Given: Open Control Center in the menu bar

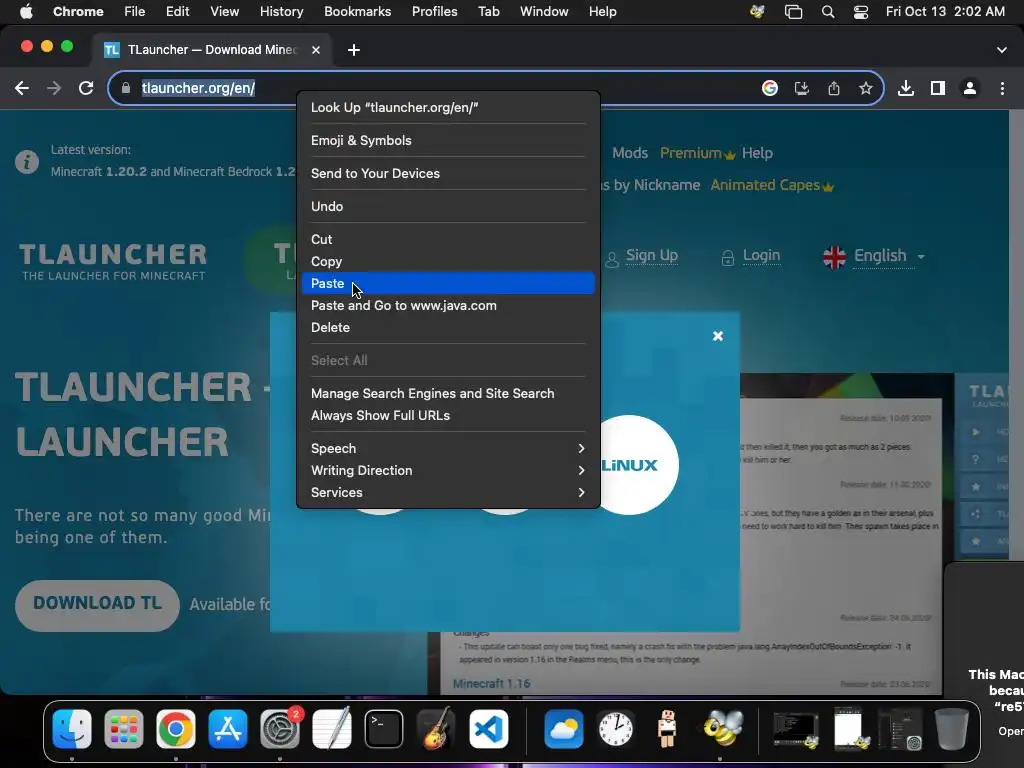Looking at the screenshot, I should tap(861, 12).
